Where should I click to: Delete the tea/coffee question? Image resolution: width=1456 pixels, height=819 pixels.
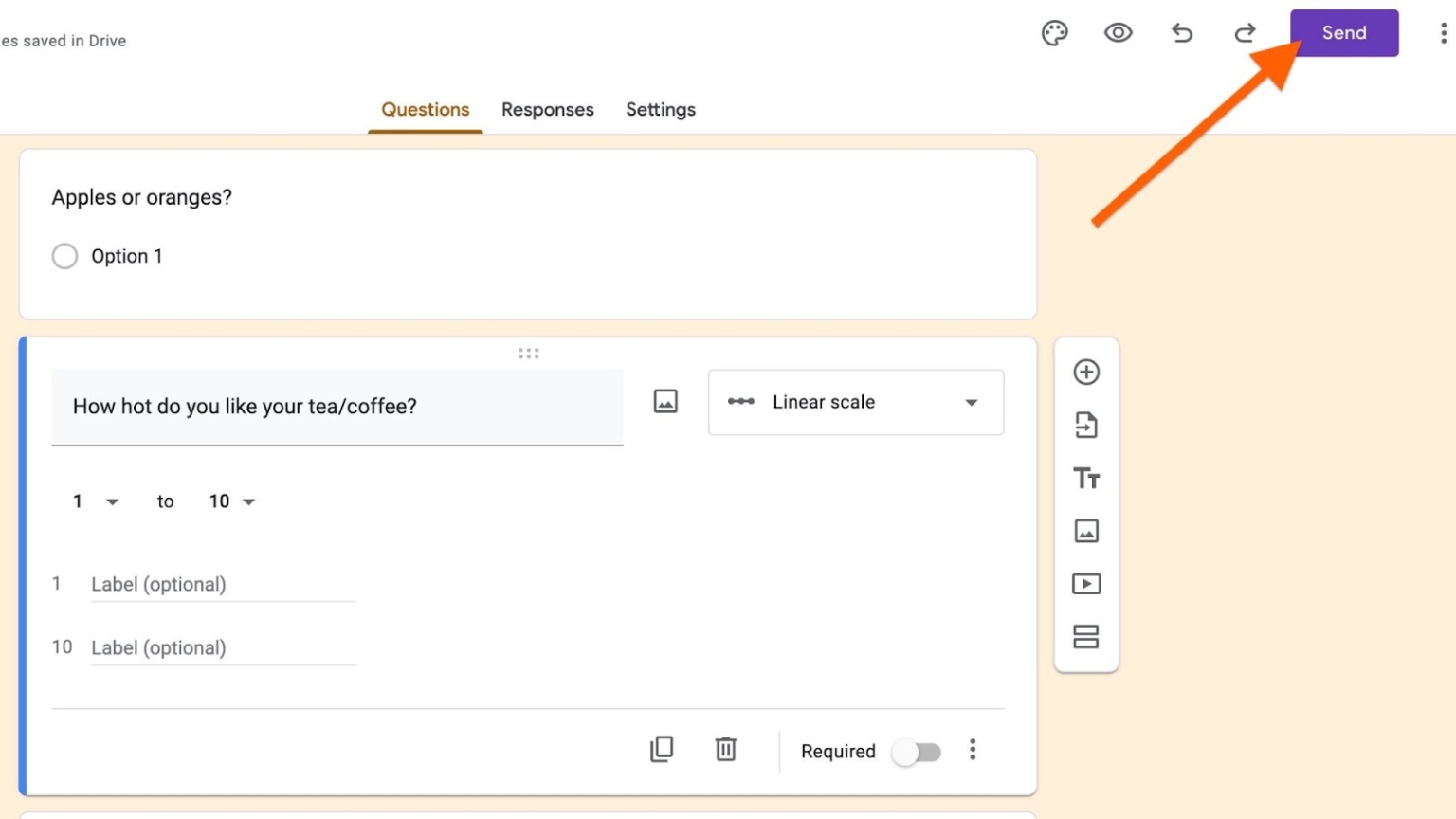coord(725,749)
